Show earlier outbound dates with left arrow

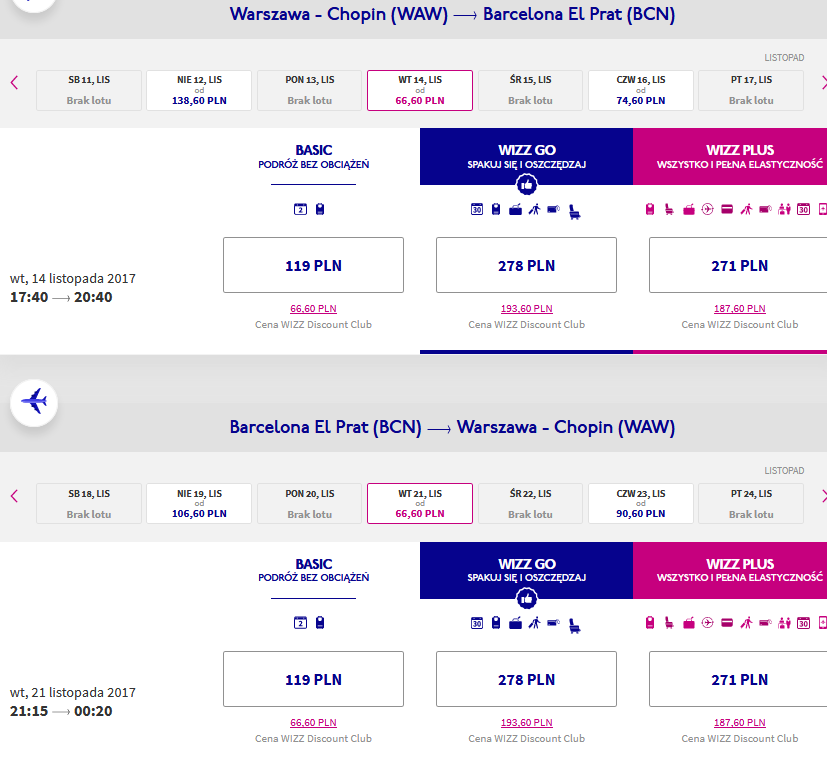click(x=15, y=83)
